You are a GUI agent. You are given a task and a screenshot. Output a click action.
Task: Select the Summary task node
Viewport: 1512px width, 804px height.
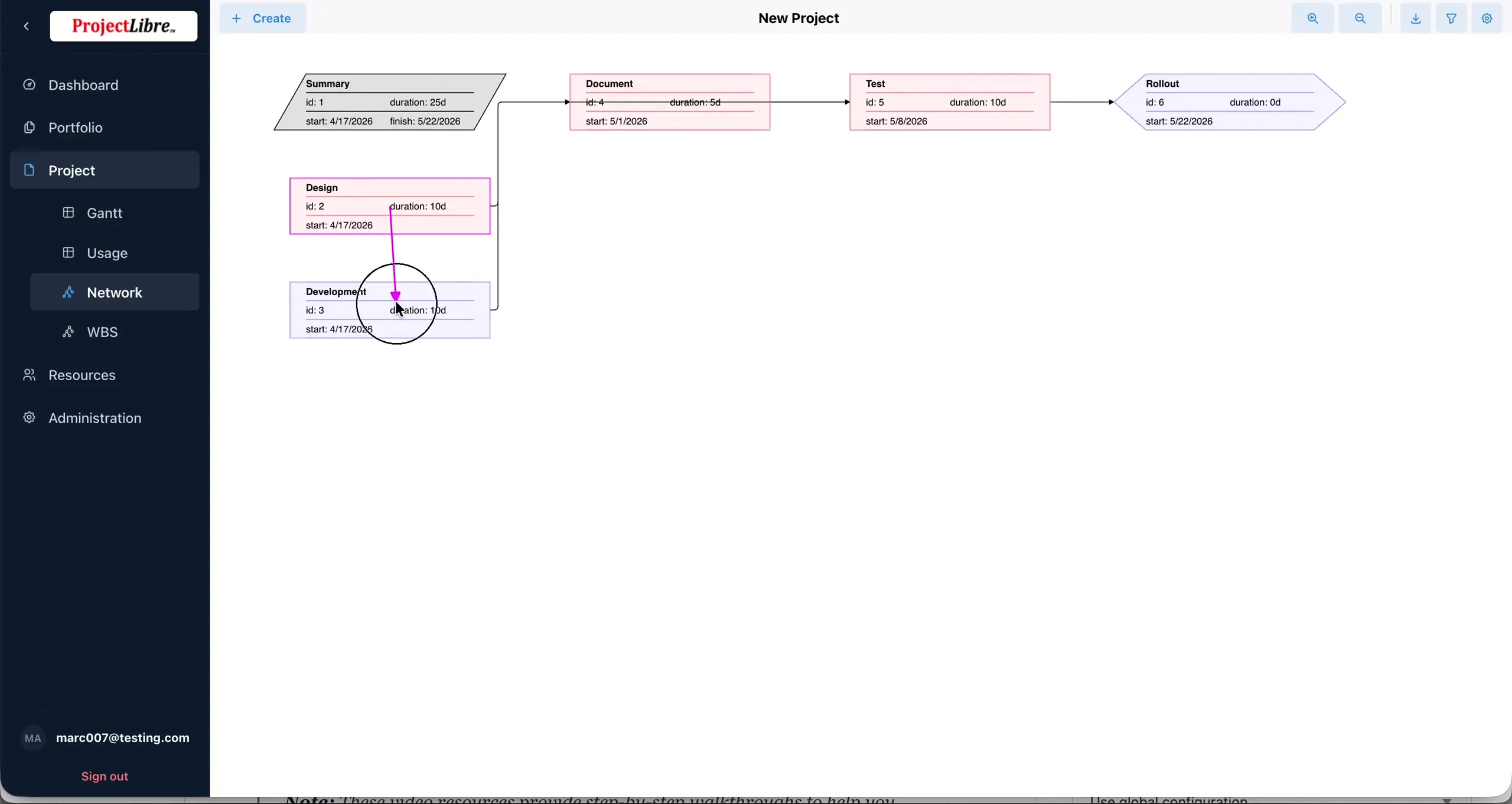tap(390, 102)
